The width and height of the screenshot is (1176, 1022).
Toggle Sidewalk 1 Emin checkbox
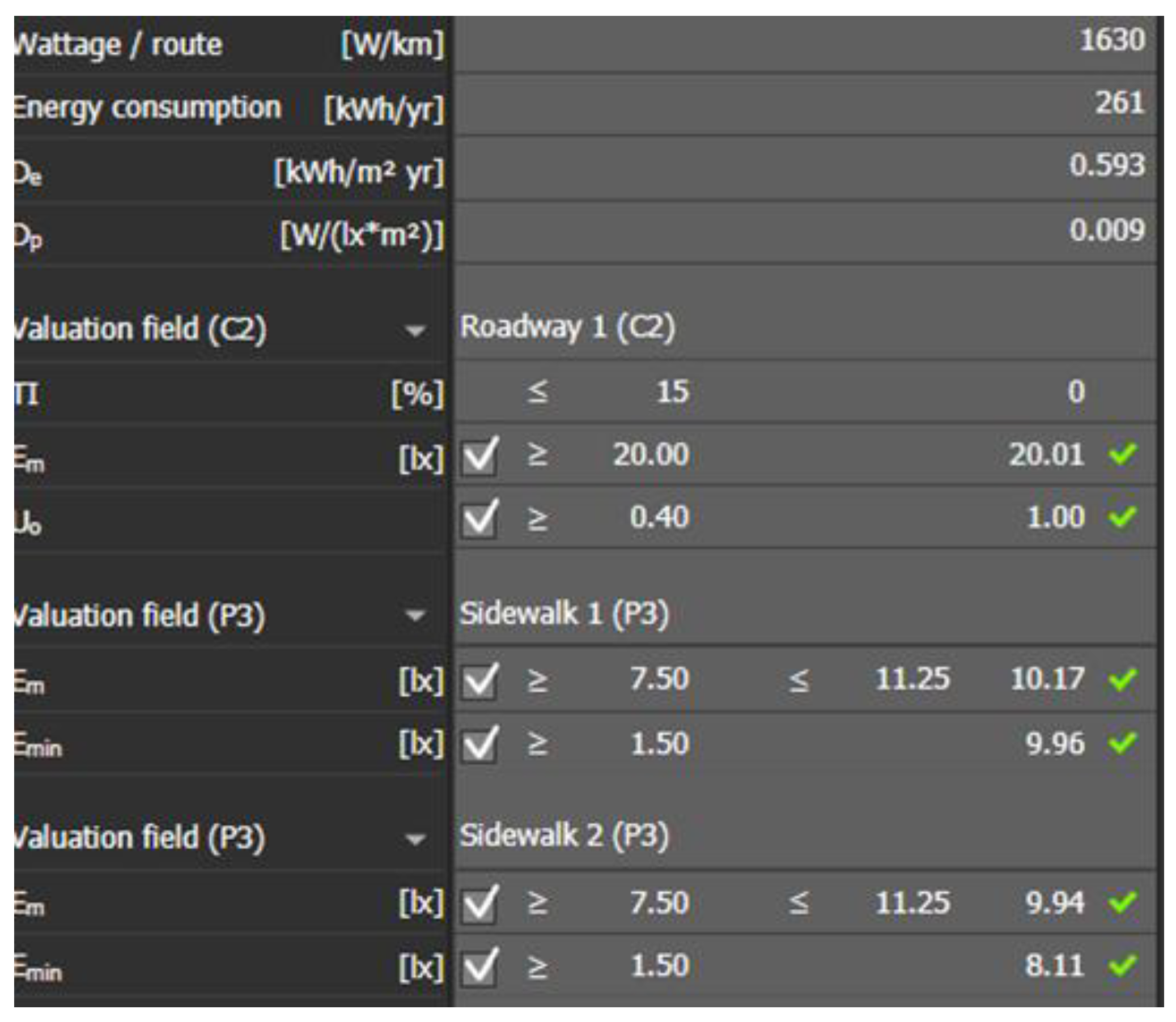pos(479,744)
